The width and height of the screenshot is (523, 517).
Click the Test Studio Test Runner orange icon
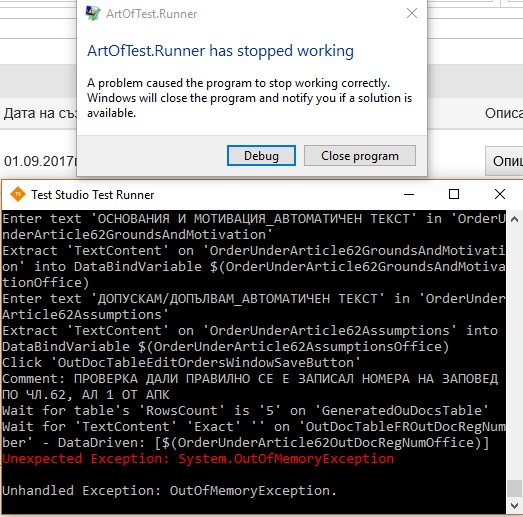point(18,194)
